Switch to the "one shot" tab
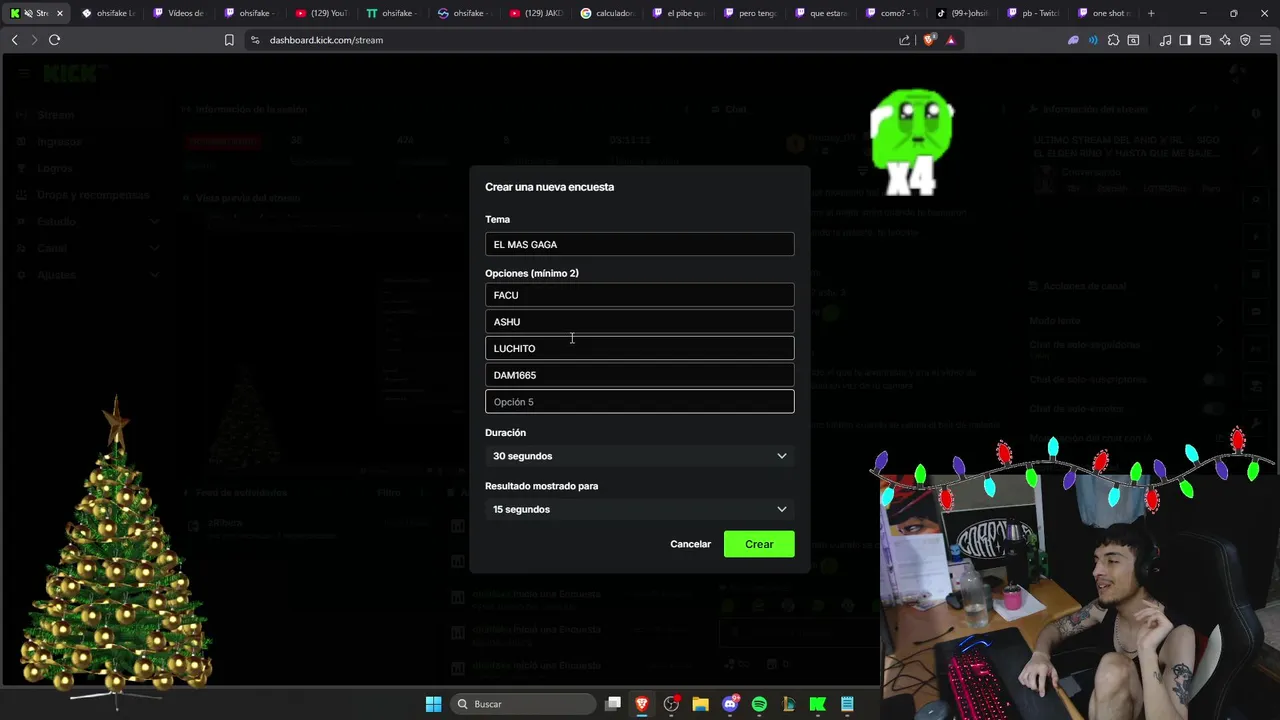 click(x=1102, y=13)
